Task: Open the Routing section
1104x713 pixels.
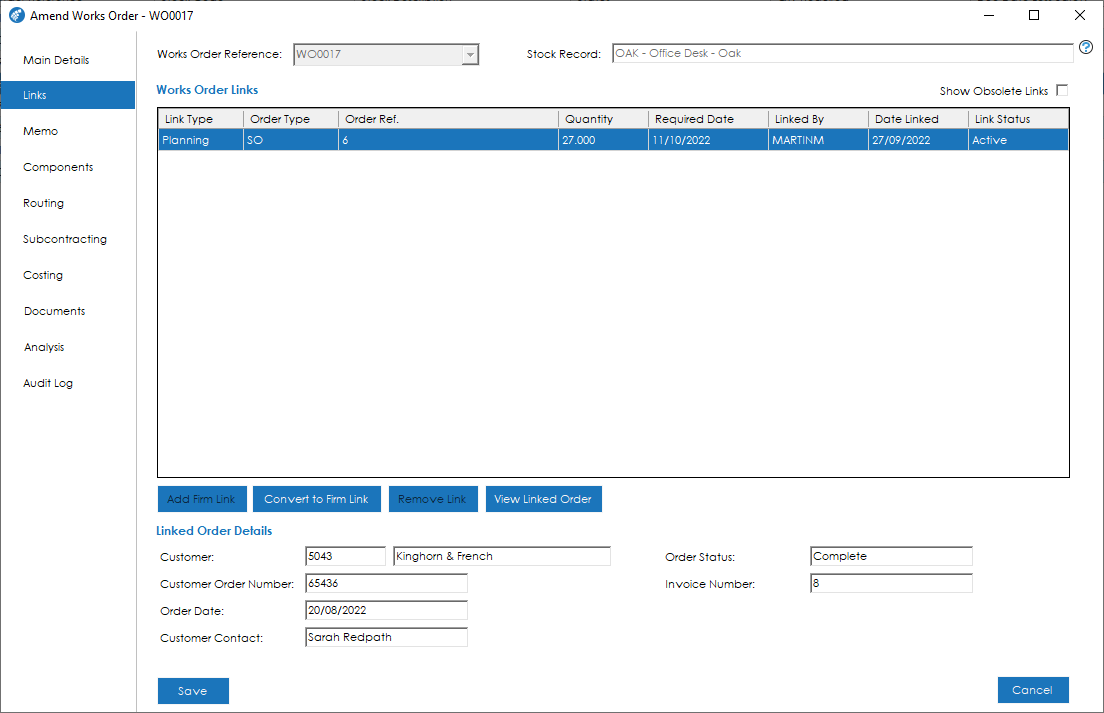Action: coord(43,203)
